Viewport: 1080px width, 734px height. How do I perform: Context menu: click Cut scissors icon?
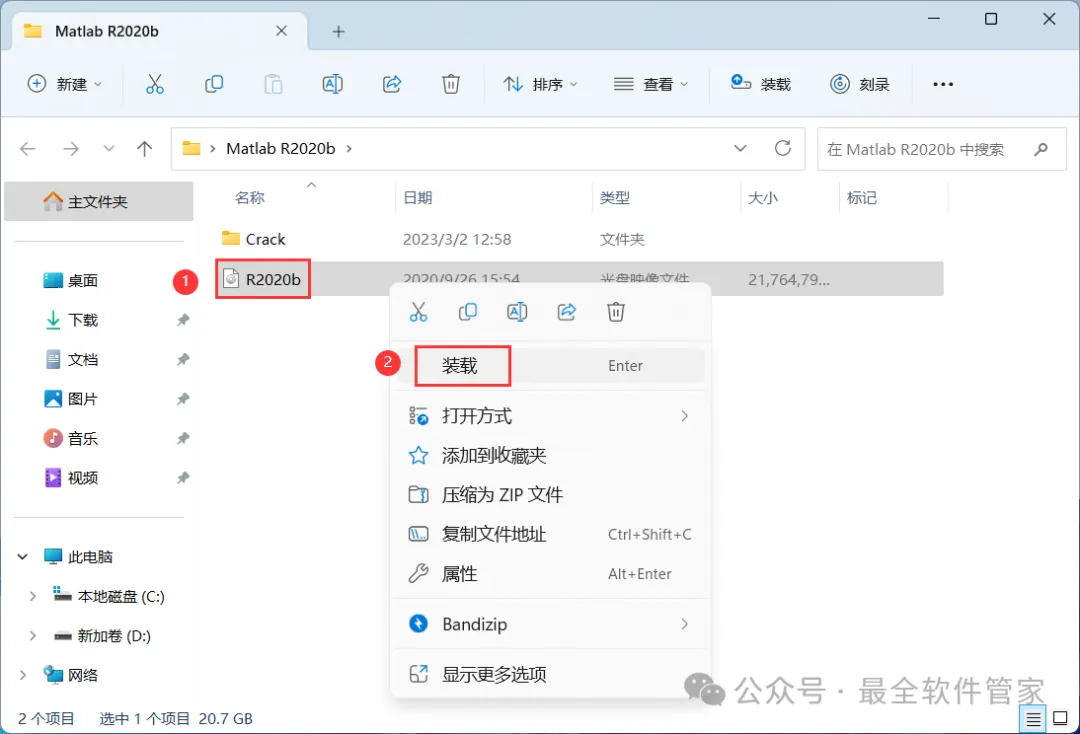click(x=418, y=312)
